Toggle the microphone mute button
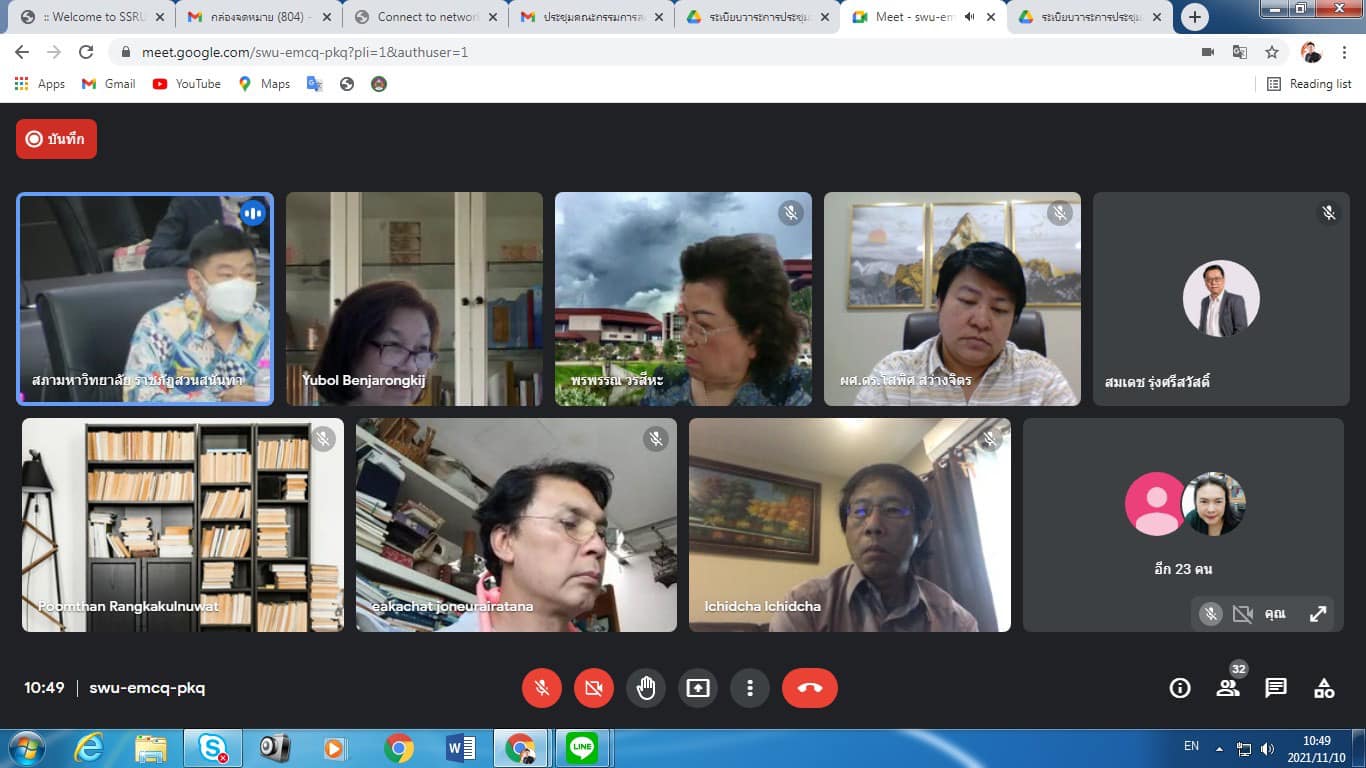 542,688
